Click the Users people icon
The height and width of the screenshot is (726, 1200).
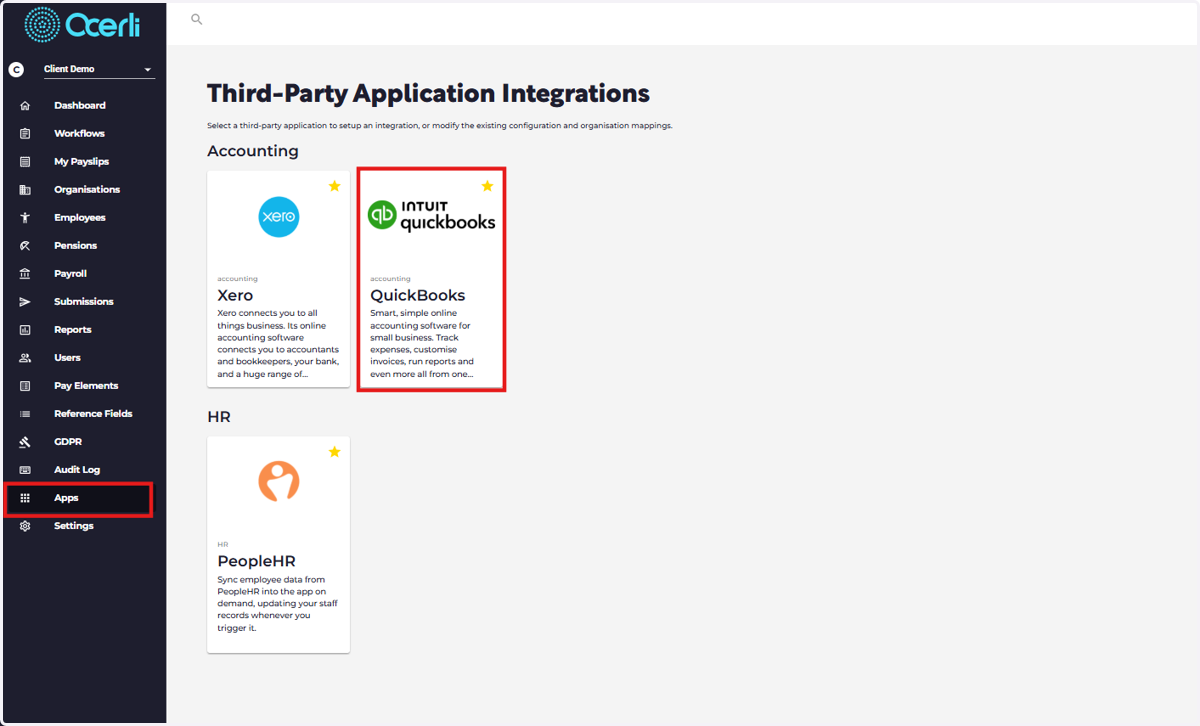25,358
